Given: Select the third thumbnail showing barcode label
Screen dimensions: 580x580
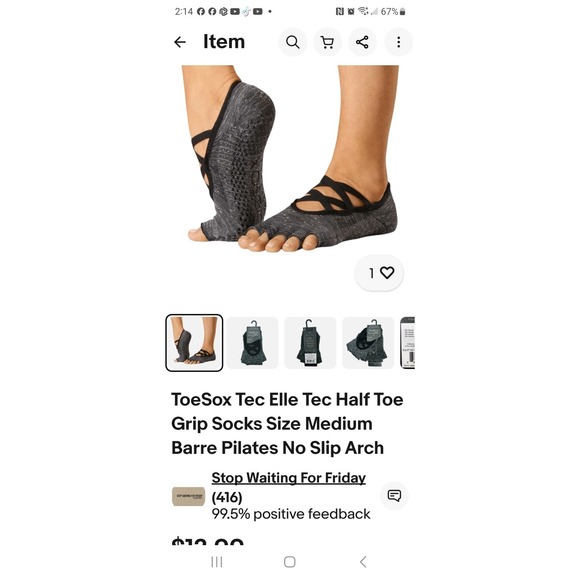Looking at the screenshot, I should click(310, 343).
